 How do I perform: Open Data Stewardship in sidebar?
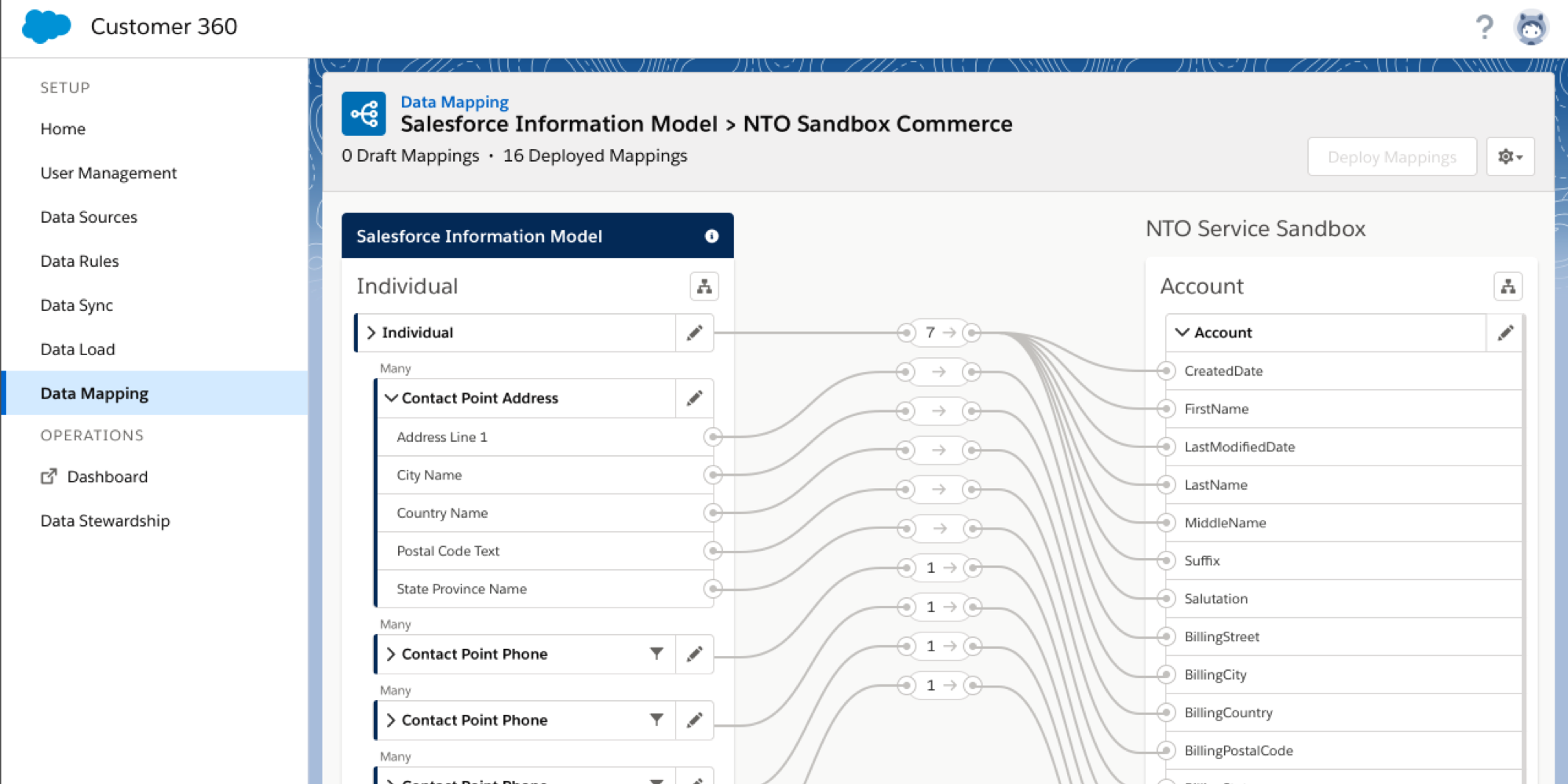104,520
